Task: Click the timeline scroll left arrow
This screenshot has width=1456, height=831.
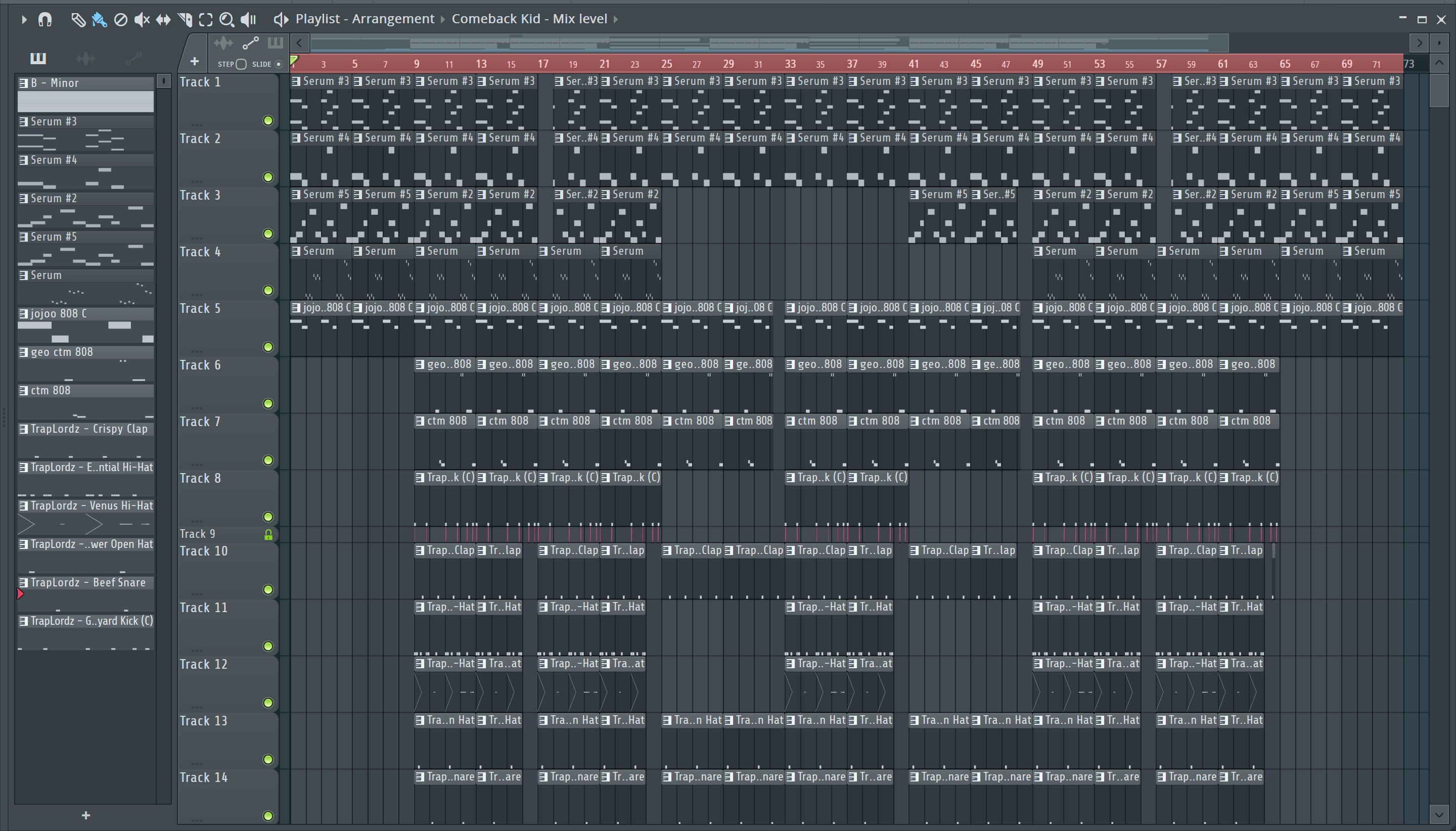Action: [x=299, y=43]
